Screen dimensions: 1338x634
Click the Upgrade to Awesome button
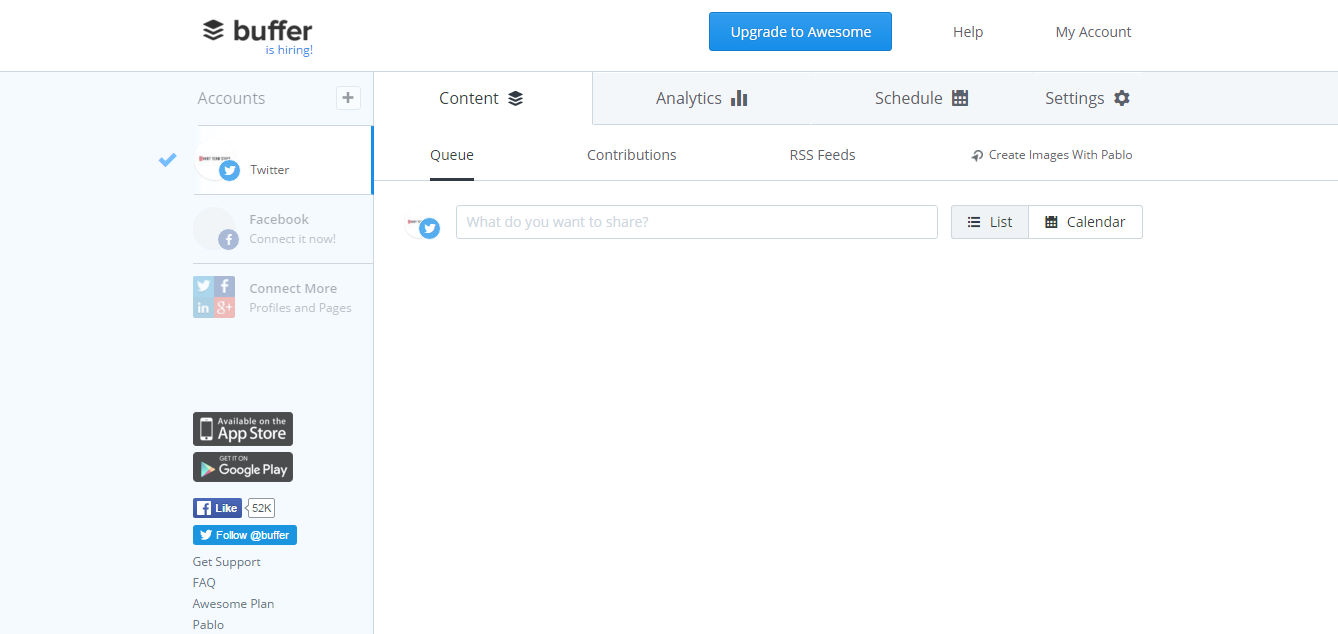800,32
